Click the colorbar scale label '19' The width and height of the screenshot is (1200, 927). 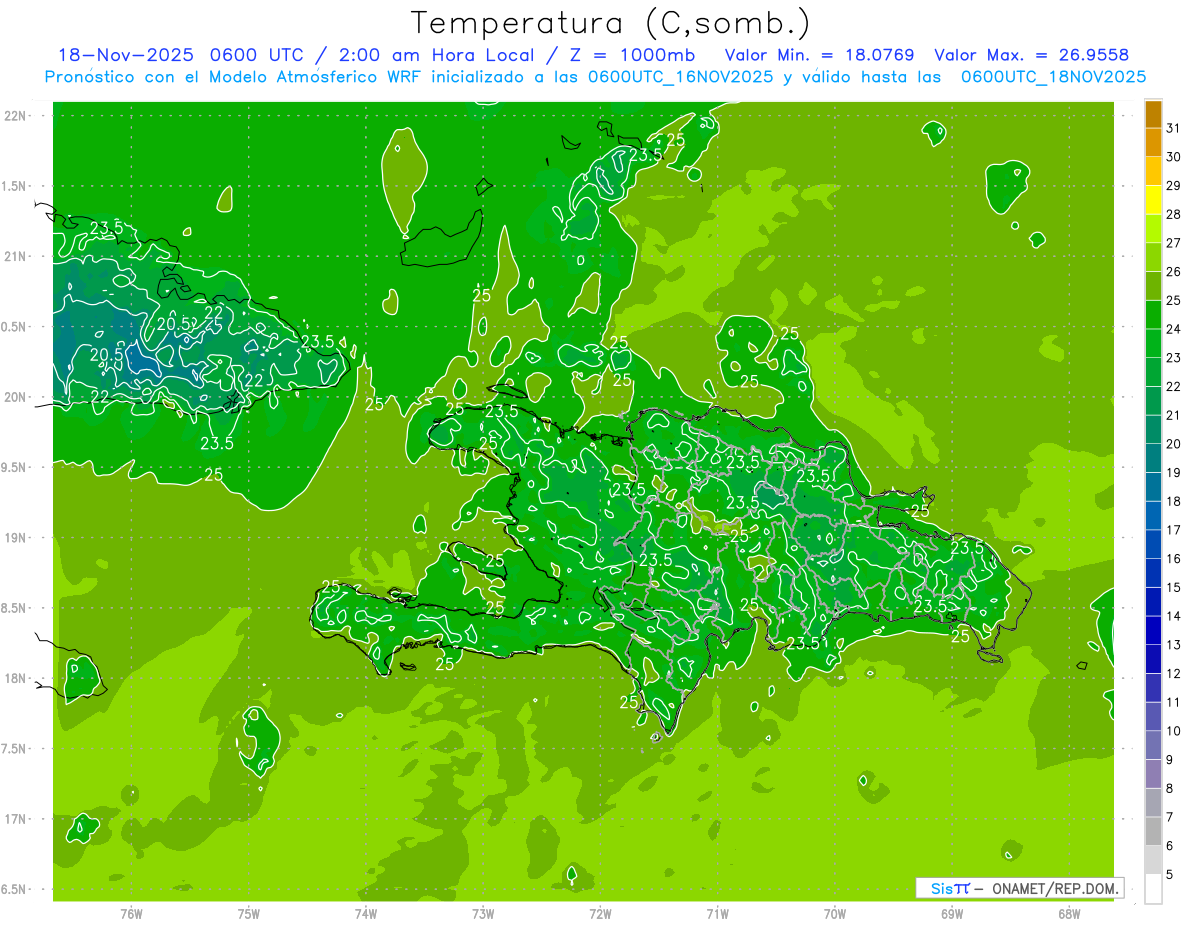(1174, 473)
